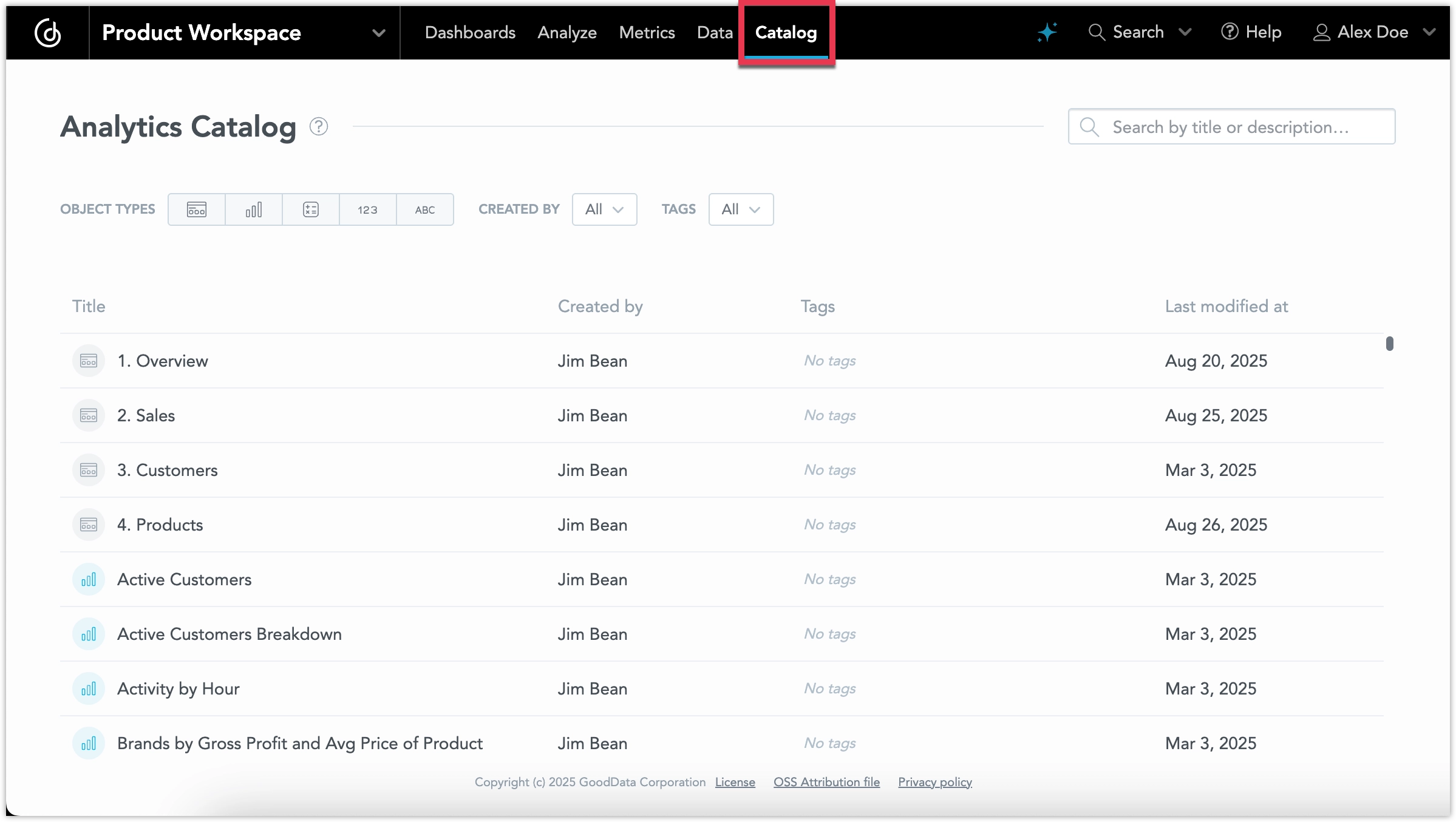
Task: Switch to the Dashboards tab
Action: click(x=470, y=32)
